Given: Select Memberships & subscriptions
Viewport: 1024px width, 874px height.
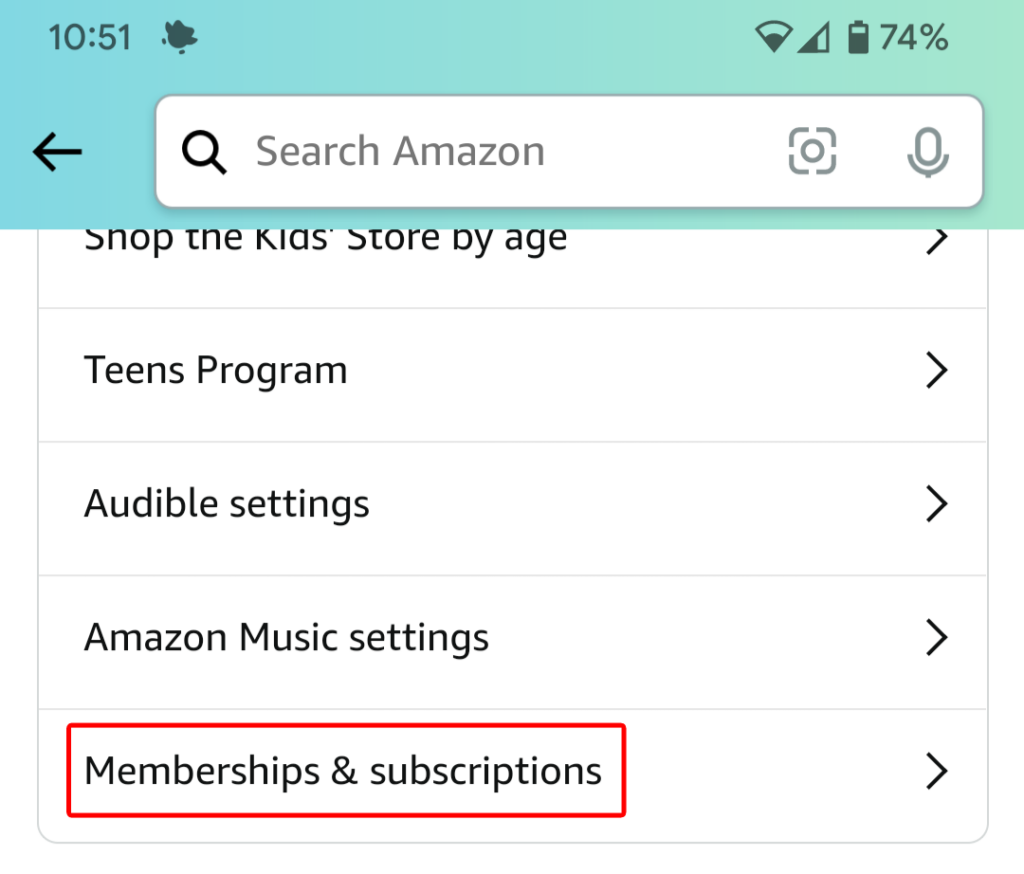Looking at the screenshot, I should click(x=343, y=771).
